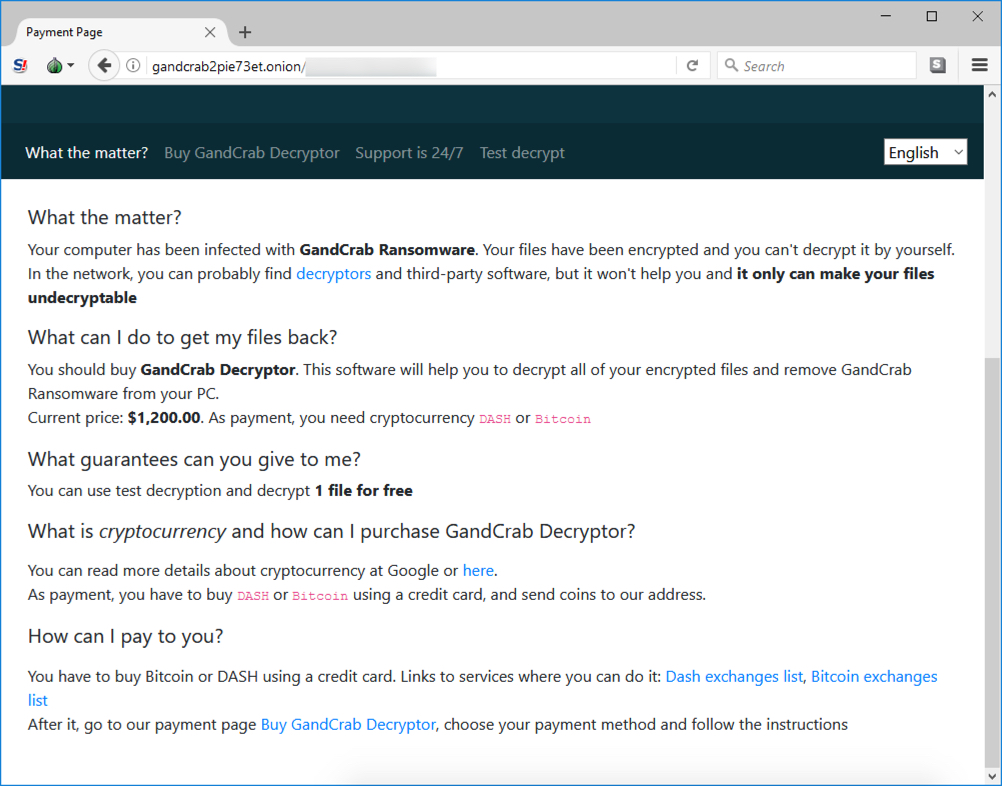Click '1 file for free' text
Image resolution: width=1002 pixels, height=786 pixels.
(364, 491)
